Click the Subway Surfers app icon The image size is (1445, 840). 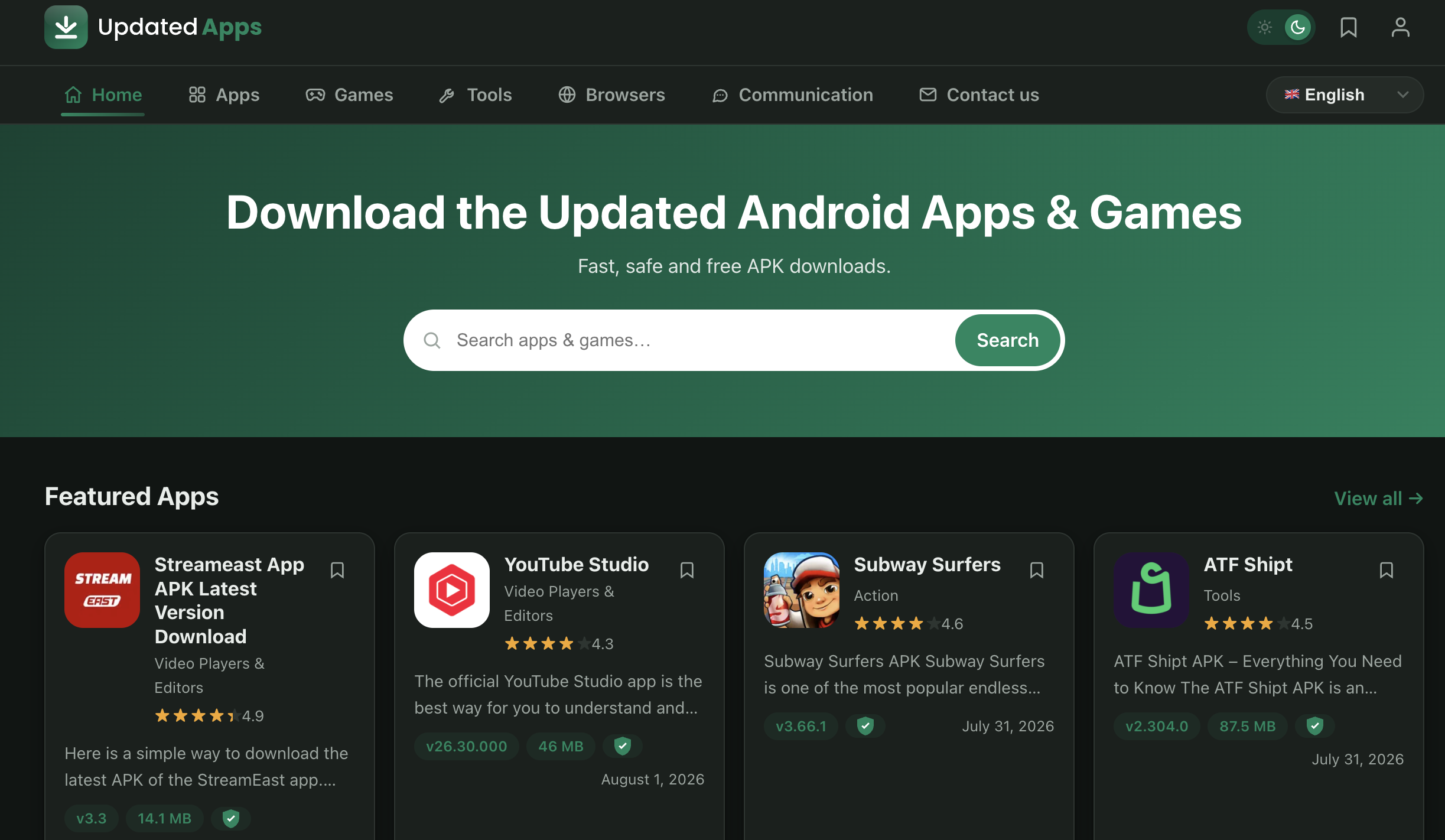tap(802, 590)
